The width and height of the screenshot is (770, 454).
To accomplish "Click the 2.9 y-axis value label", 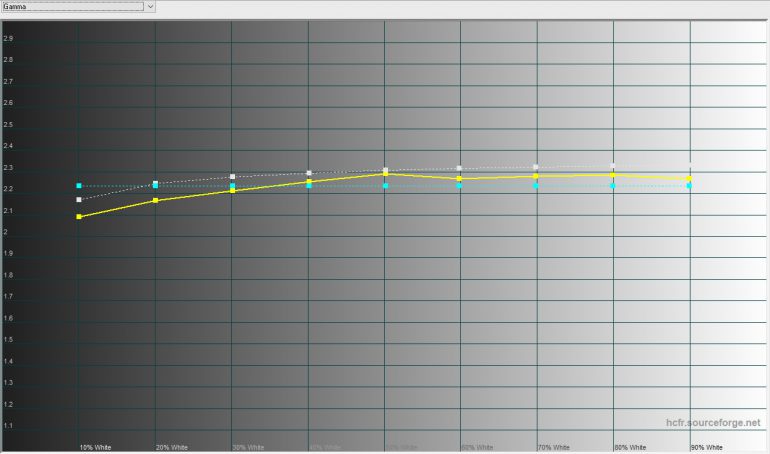I will coord(7,38).
